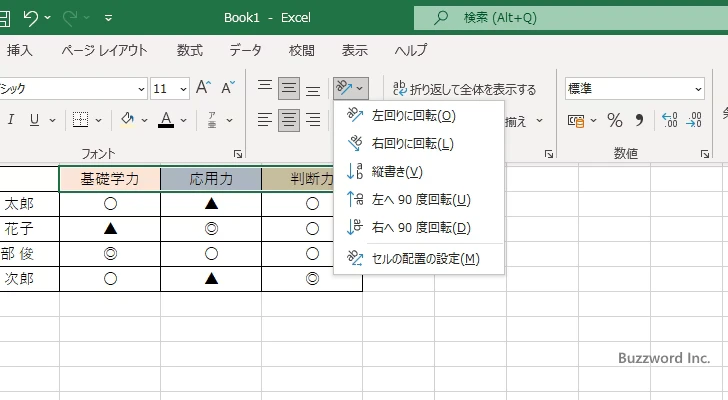Toggle underline formatting
The height and width of the screenshot is (400, 728).
(34, 120)
